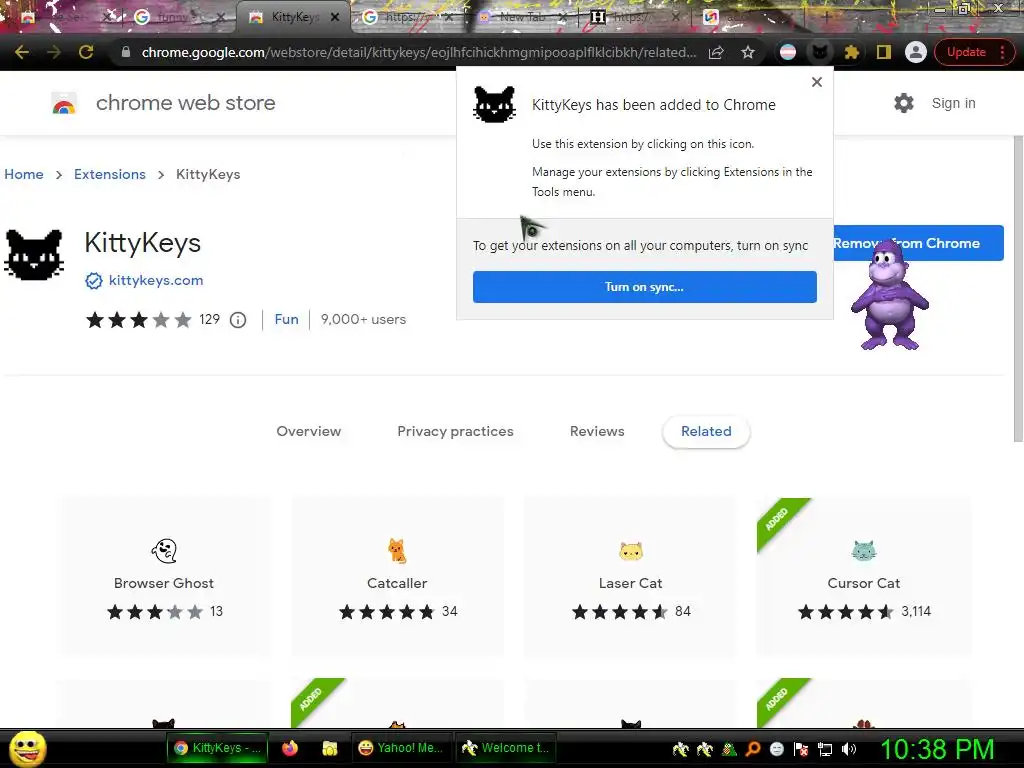Bookmark this page with the star icon

tap(748, 52)
